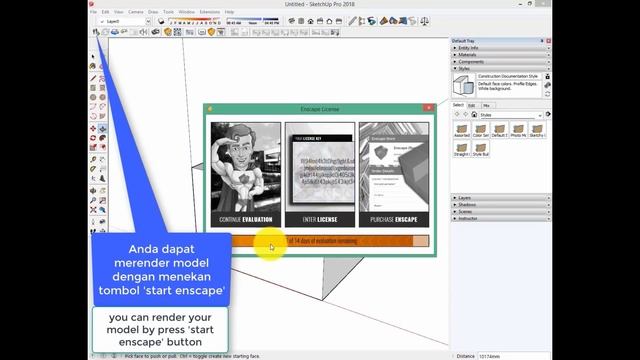This screenshot has width=640, height=360.
Task: Click the Construction Documentation Style name field
Action: tap(509, 76)
